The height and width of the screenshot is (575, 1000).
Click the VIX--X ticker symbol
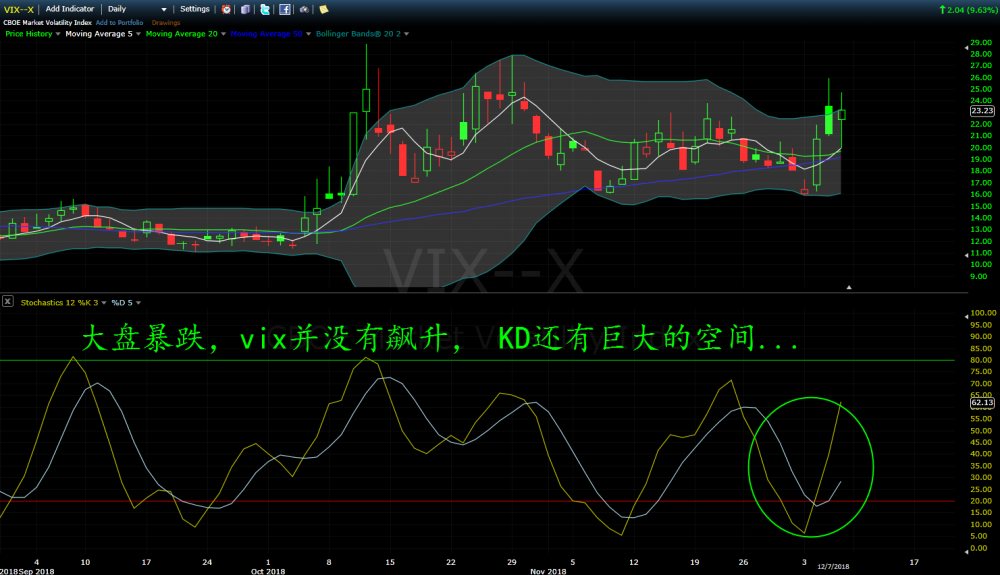pos(18,10)
